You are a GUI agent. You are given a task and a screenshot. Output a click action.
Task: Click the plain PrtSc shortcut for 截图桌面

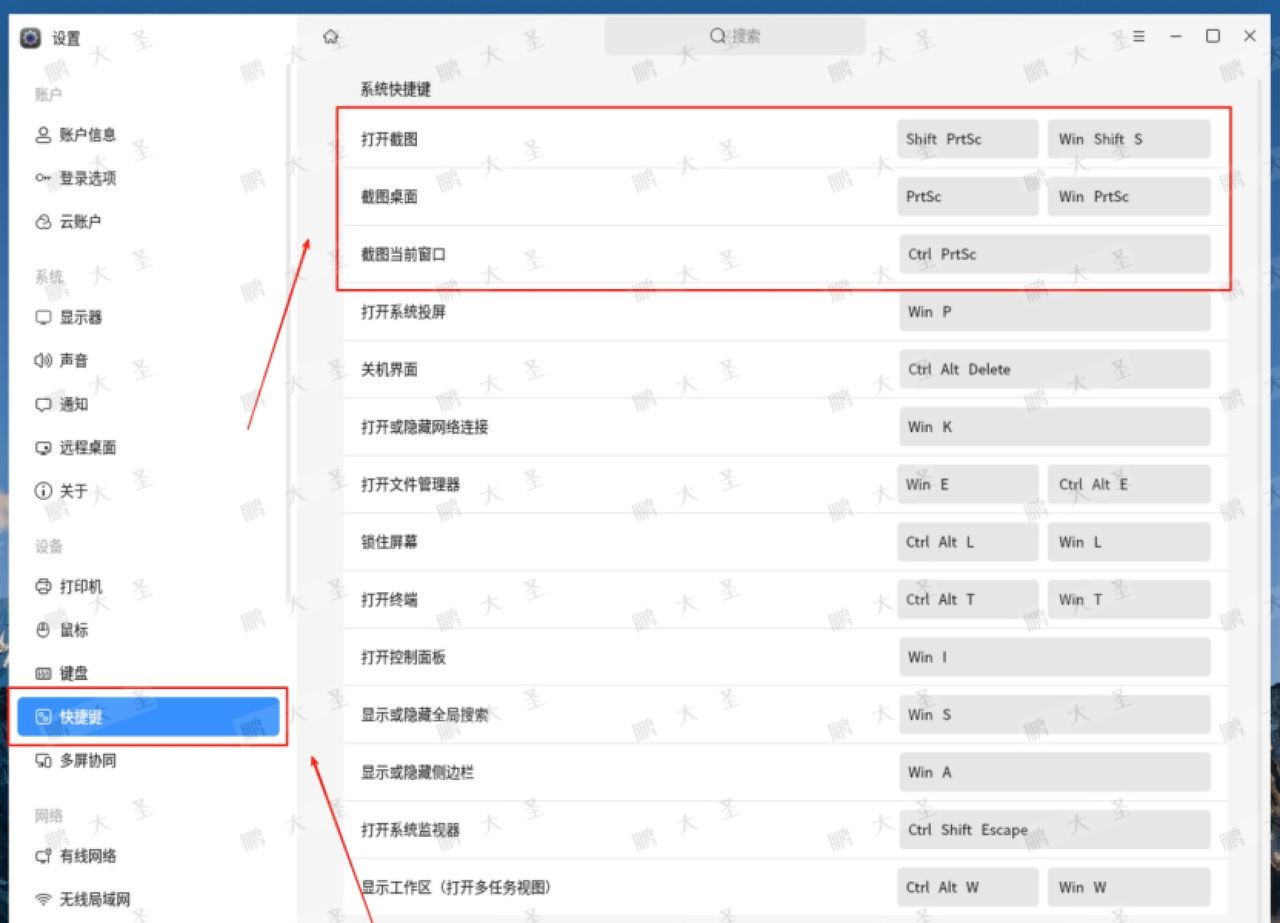click(x=968, y=197)
